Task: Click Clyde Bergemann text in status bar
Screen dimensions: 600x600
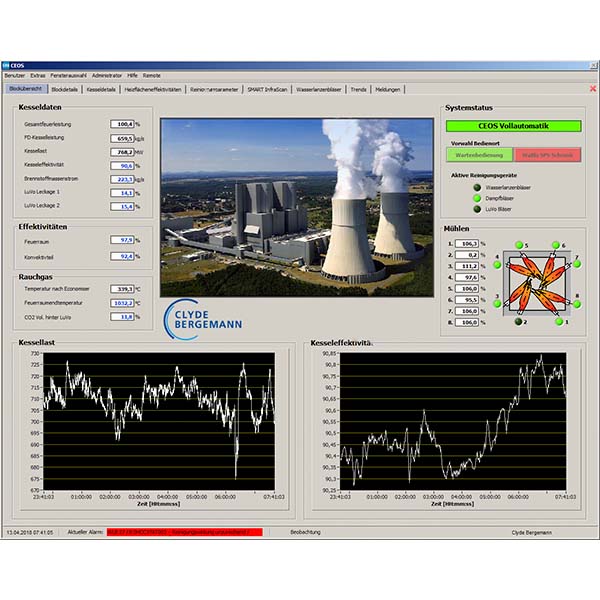Action: coord(532,532)
